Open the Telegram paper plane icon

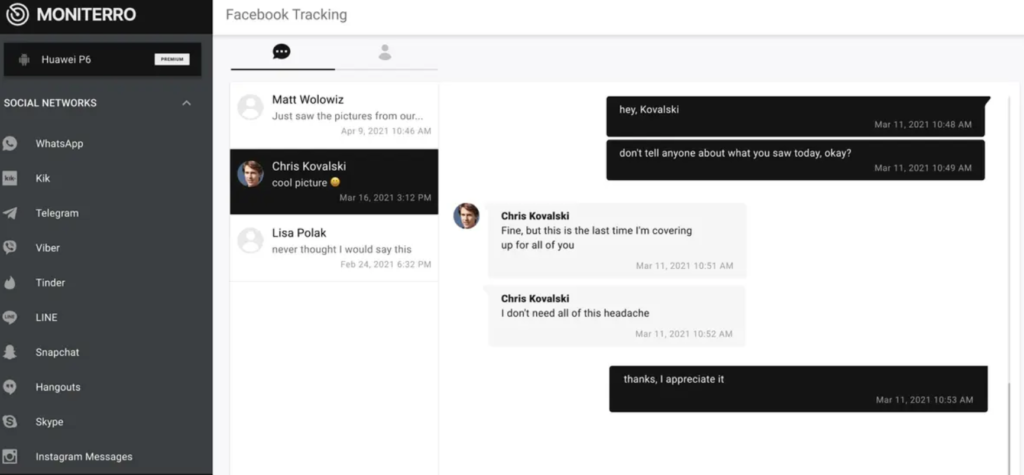point(10,213)
